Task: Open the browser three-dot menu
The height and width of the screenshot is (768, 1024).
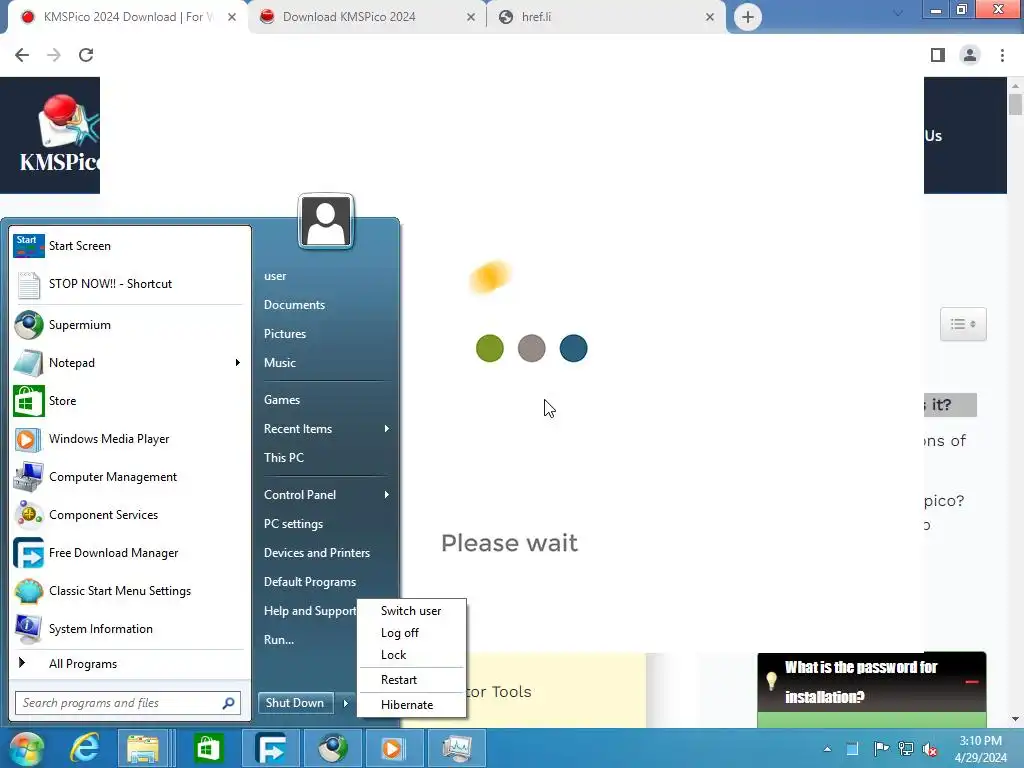Action: click(x=1002, y=55)
